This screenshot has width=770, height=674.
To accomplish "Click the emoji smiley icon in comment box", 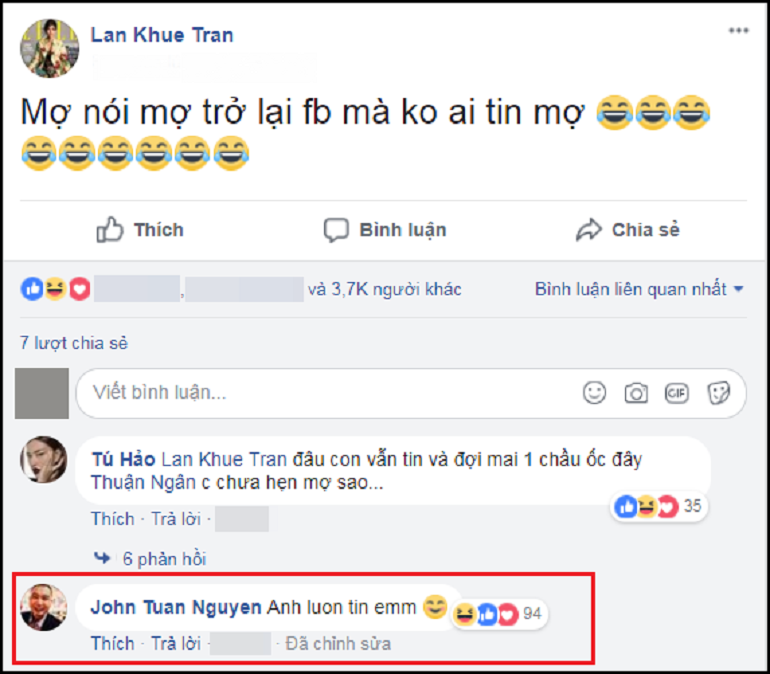I will click(595, 393).
